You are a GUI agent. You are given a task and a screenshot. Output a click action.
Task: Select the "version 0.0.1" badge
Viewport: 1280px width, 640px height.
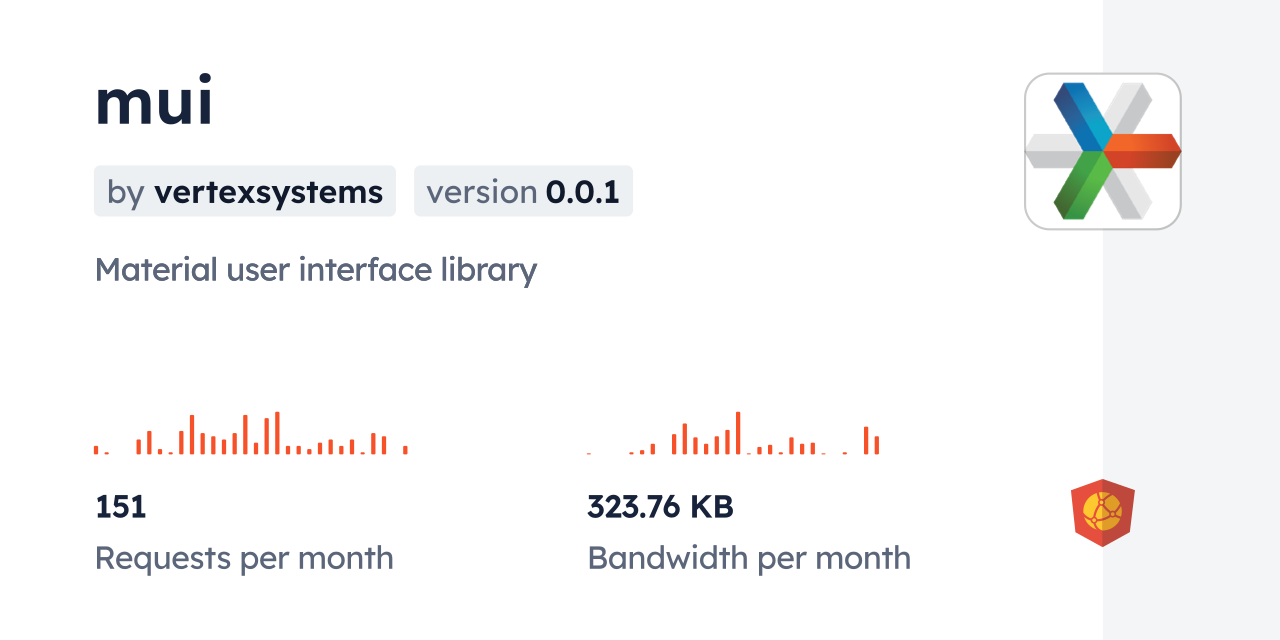[x=523, y=191]
